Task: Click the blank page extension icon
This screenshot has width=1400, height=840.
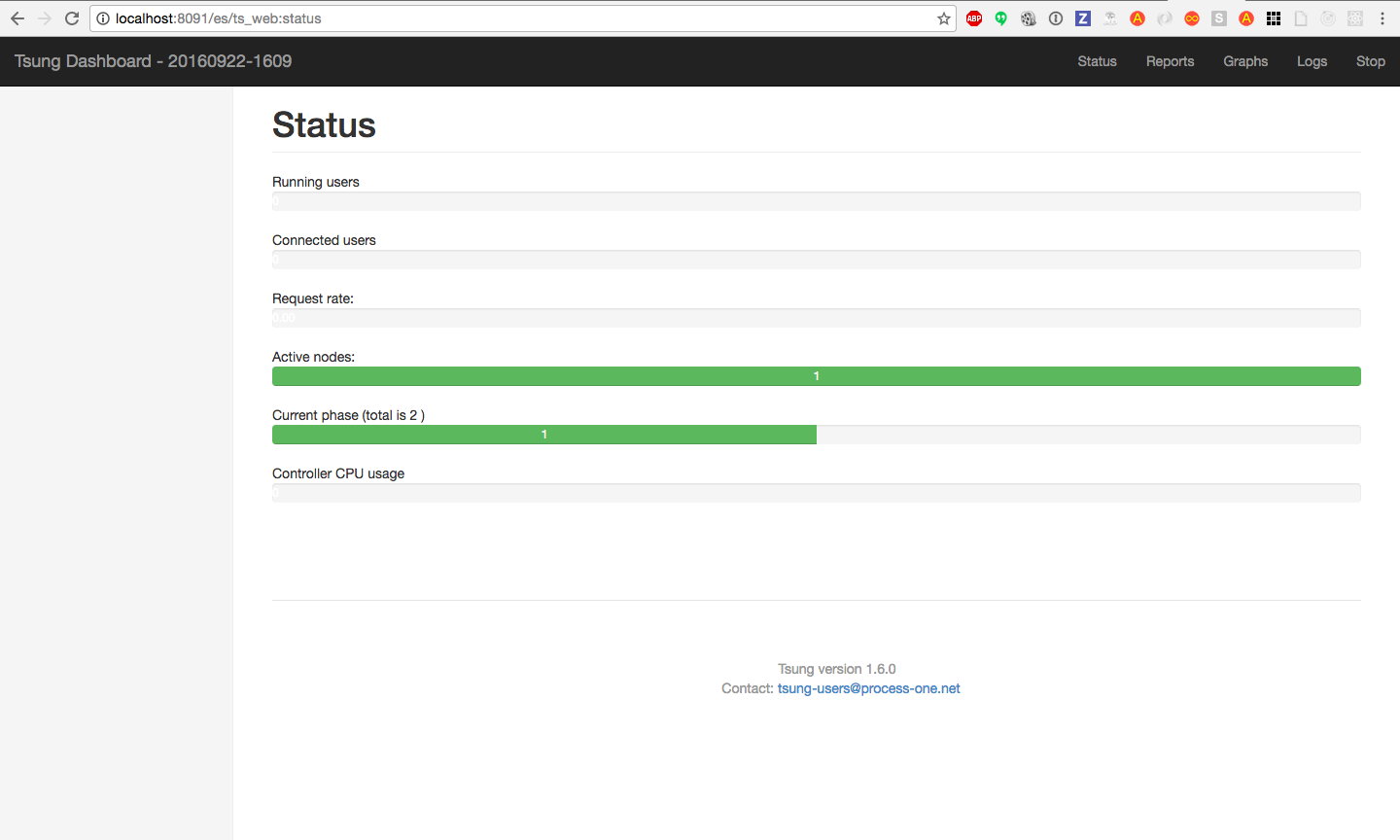Action: click(1301, 18)
